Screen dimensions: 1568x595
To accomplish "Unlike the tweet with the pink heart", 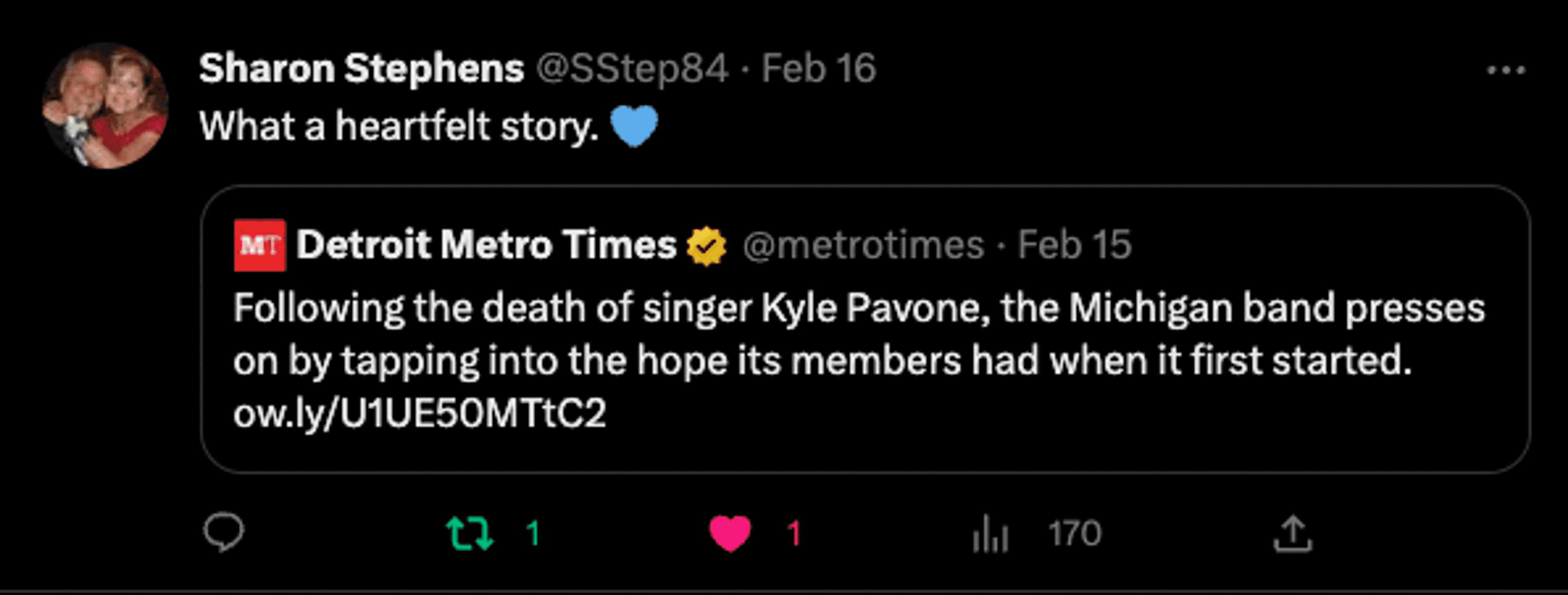I will coord(730,533).
